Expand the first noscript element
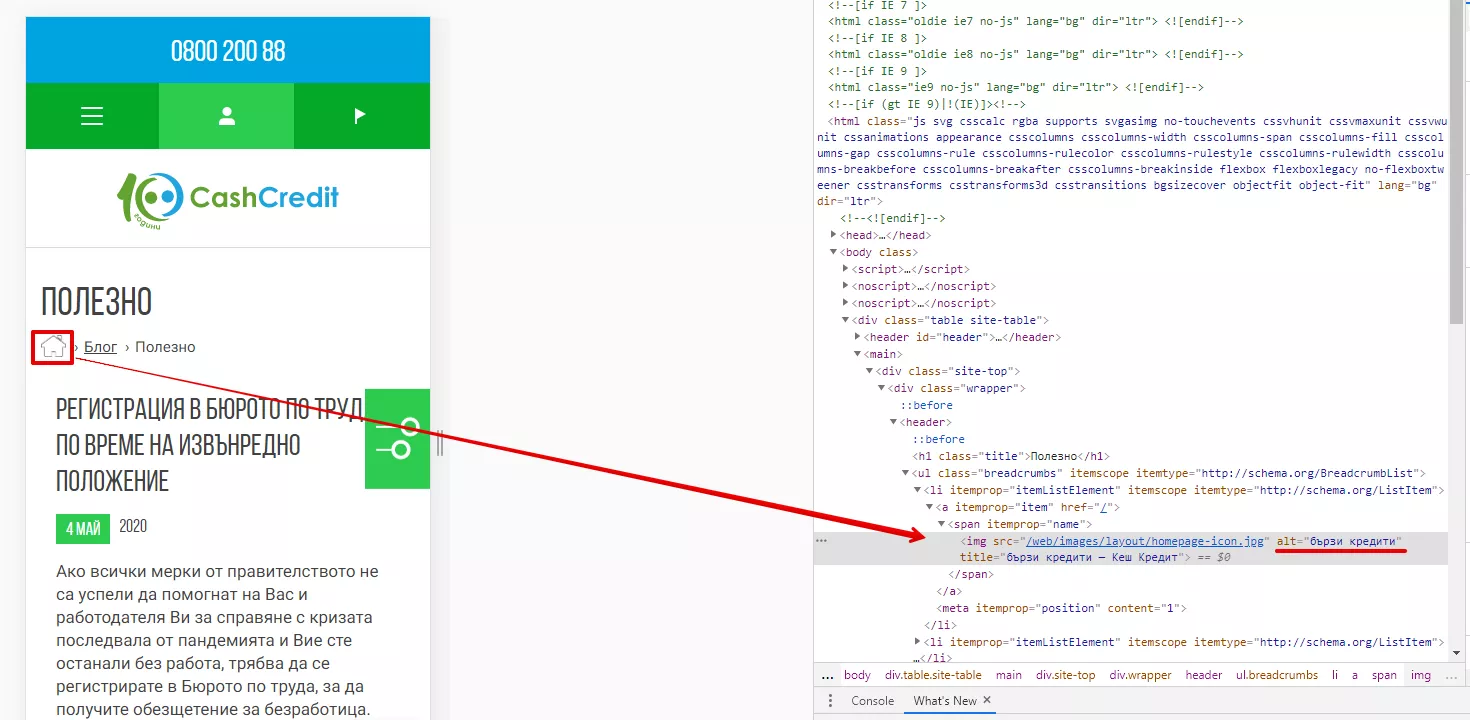 (846, 286)
